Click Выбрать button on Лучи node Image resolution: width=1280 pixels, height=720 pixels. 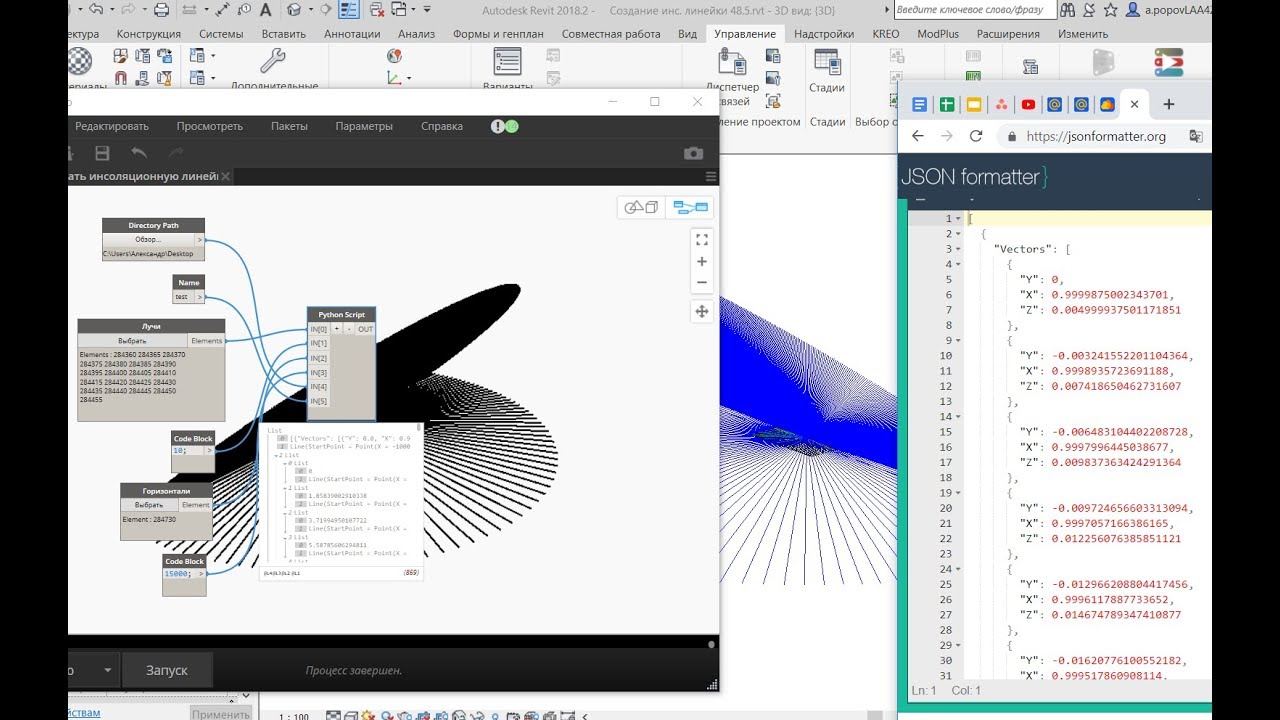click(x=132, y=341)
